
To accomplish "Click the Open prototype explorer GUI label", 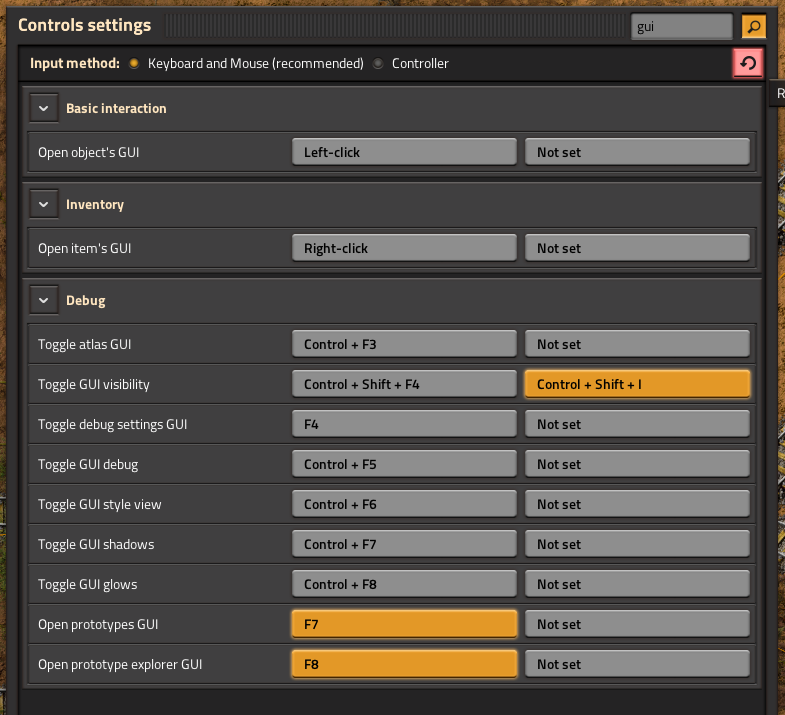I will (120, 664).
